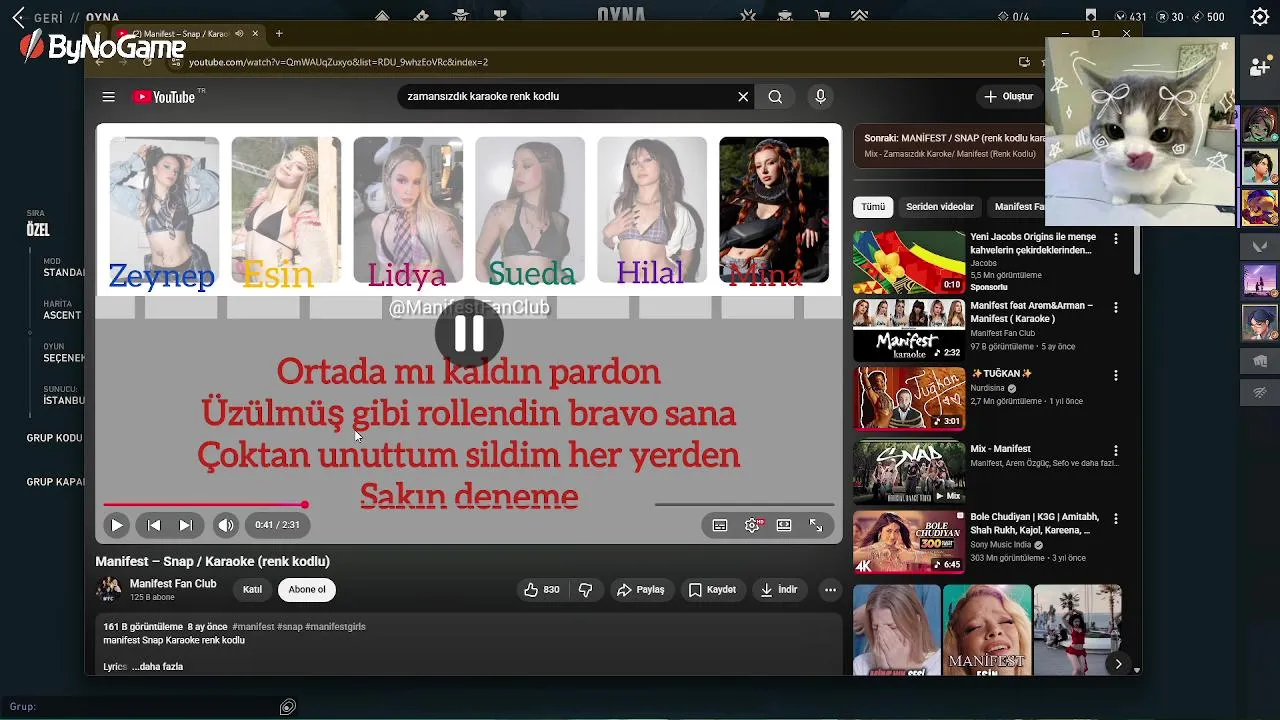Image resolution: width=1280 pixels, height=720 pixels.
Task: Save the video with Kaydet
Action: tap(712, 590)
